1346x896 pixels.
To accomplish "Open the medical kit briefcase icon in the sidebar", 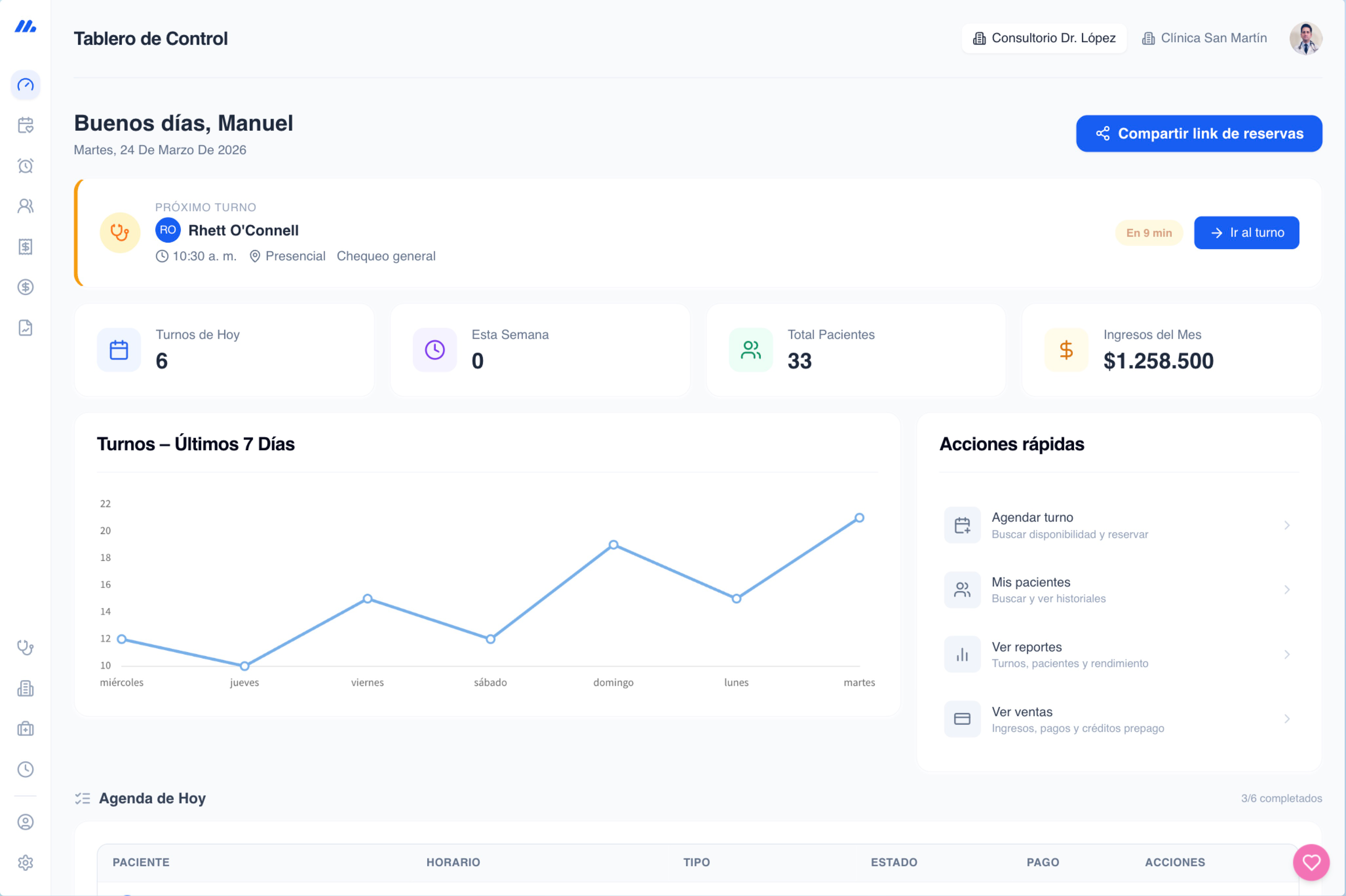I will [26, 729].
